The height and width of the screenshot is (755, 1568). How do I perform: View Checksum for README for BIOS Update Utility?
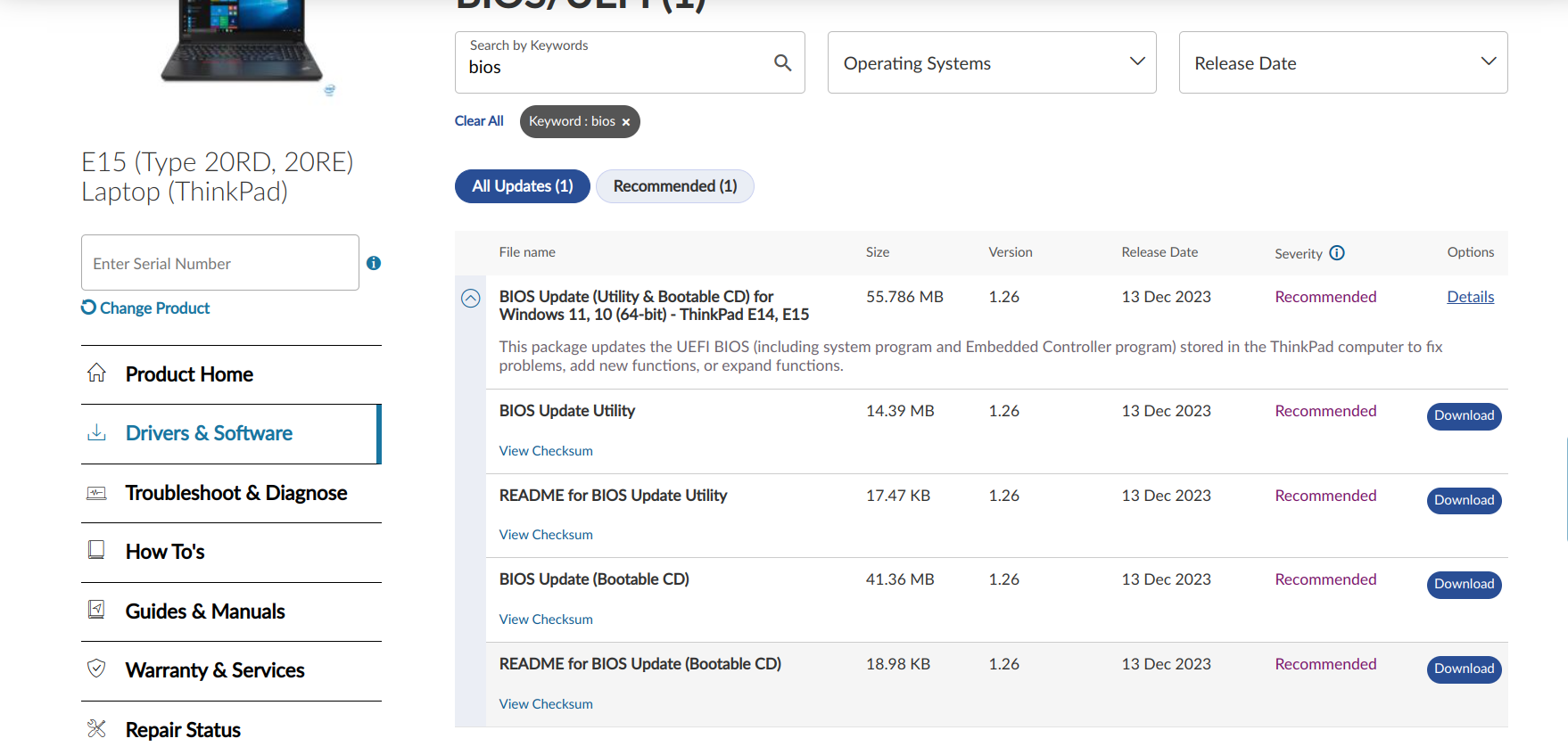pyautogui.click(x=546, y=535)
